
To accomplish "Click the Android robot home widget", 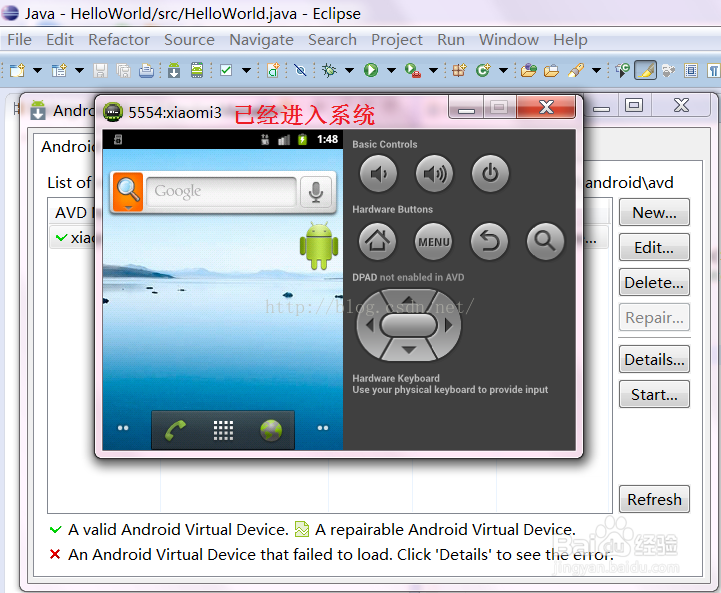I will tap(319, 246).
